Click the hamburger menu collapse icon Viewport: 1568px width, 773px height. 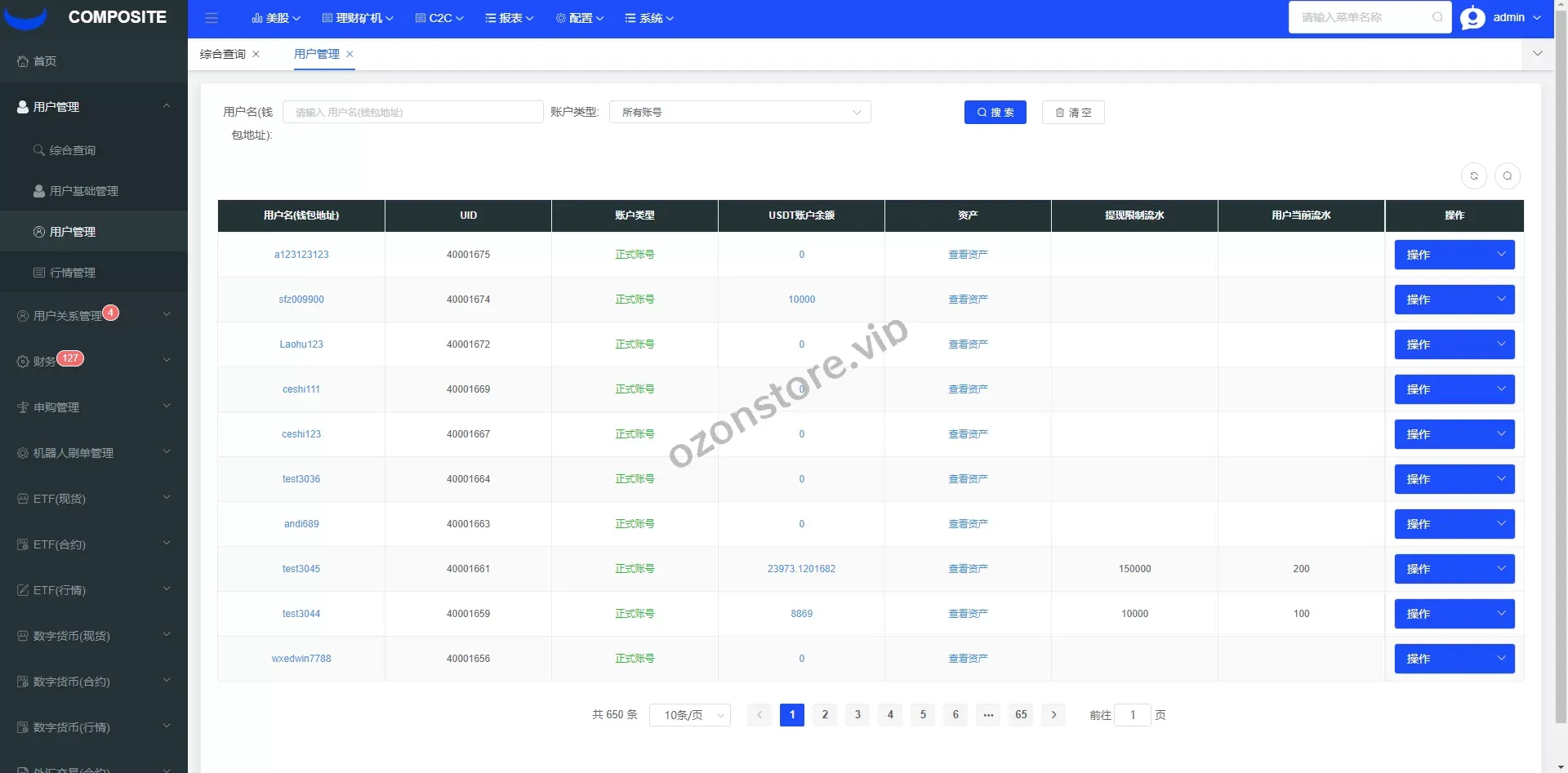[x=212, y=18]
